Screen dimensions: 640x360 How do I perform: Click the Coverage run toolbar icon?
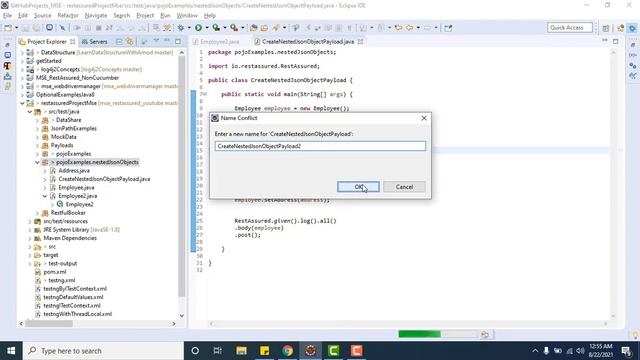coord(216,28)
